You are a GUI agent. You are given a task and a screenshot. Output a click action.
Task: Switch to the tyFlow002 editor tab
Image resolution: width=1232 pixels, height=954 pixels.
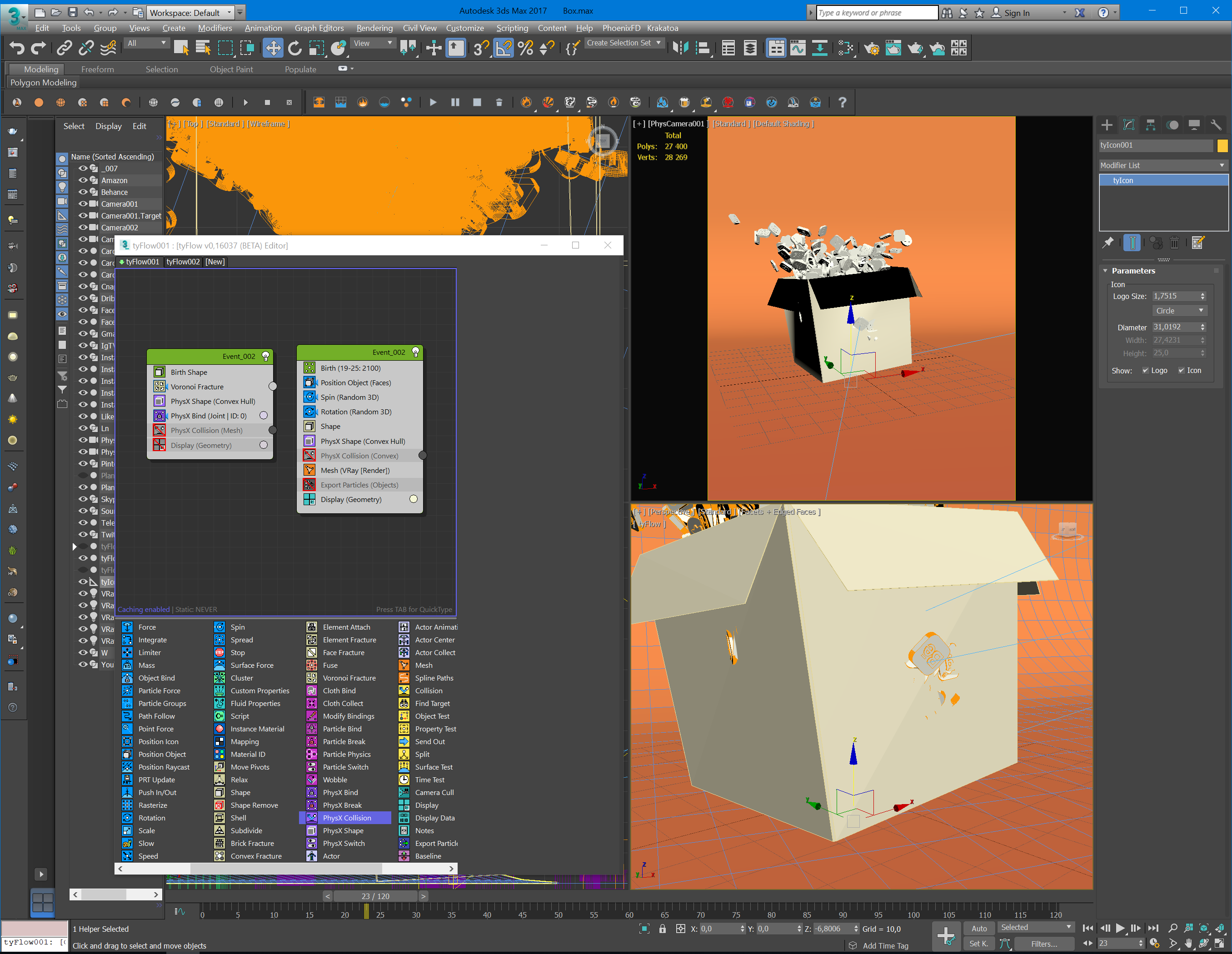[183, 262]
